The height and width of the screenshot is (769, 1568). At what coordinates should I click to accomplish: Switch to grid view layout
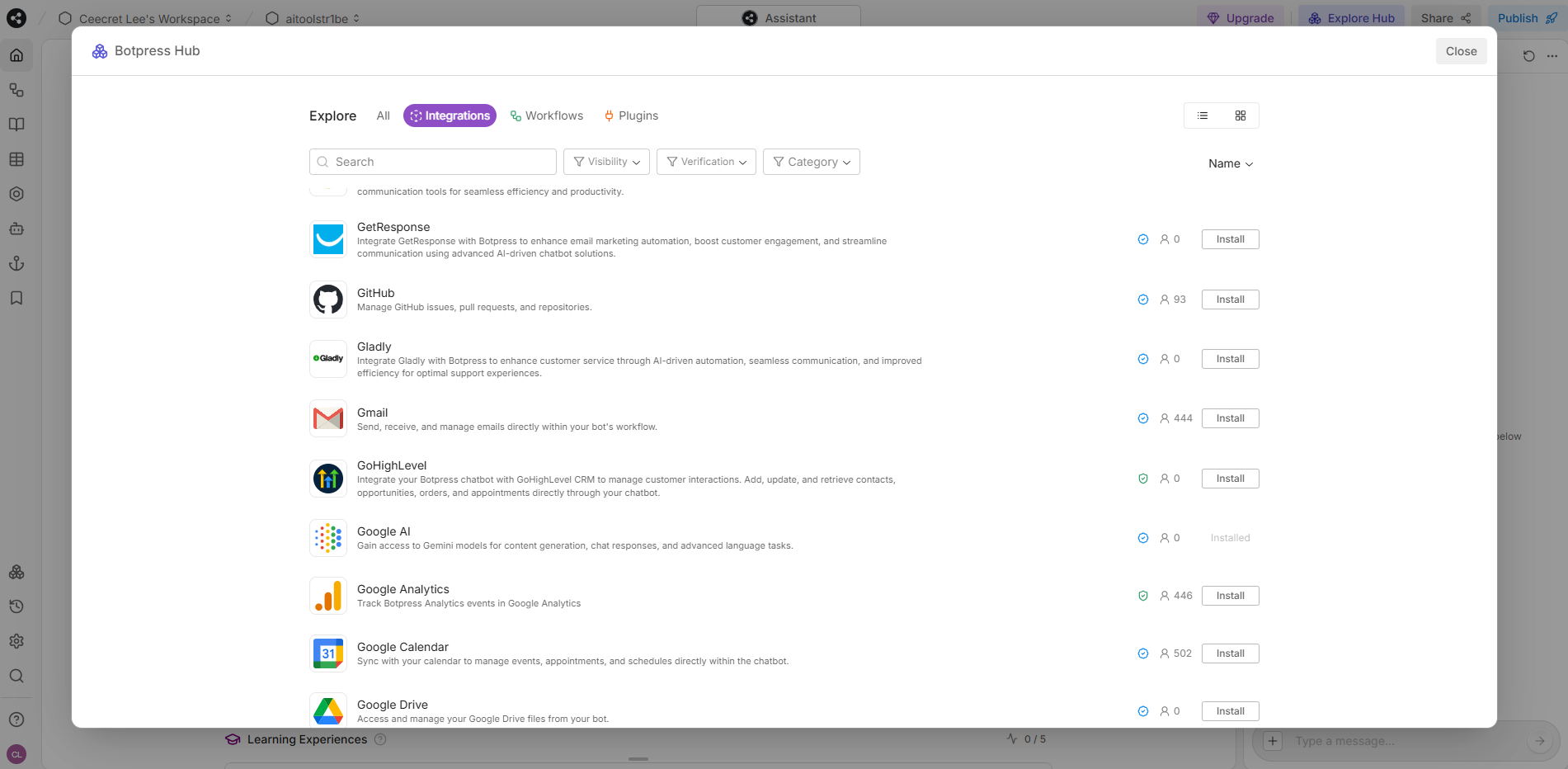1241,116
